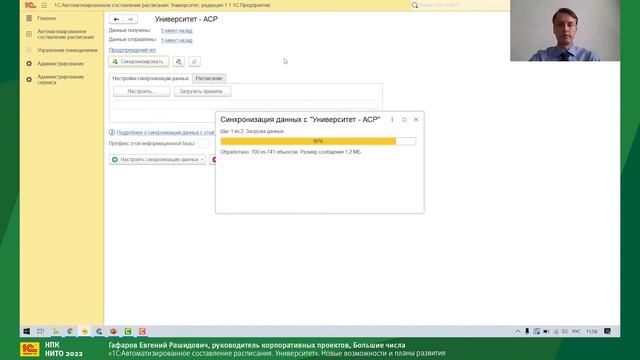Open the data received '5 минут назад' link
Image resolution: width=640 pixels, height=360 pixels.
coord(177,31)
